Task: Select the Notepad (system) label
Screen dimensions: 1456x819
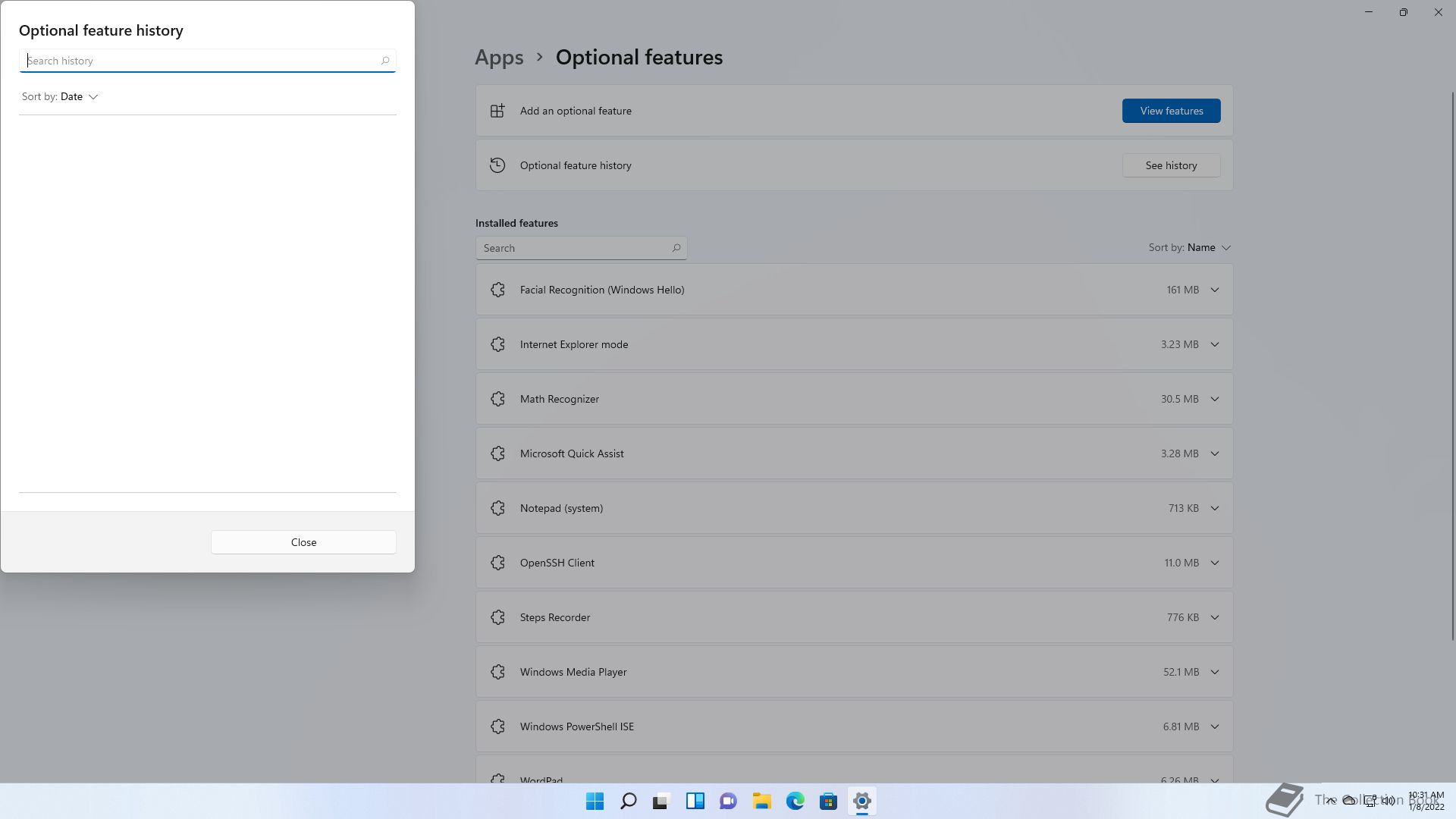Action: 561,508
